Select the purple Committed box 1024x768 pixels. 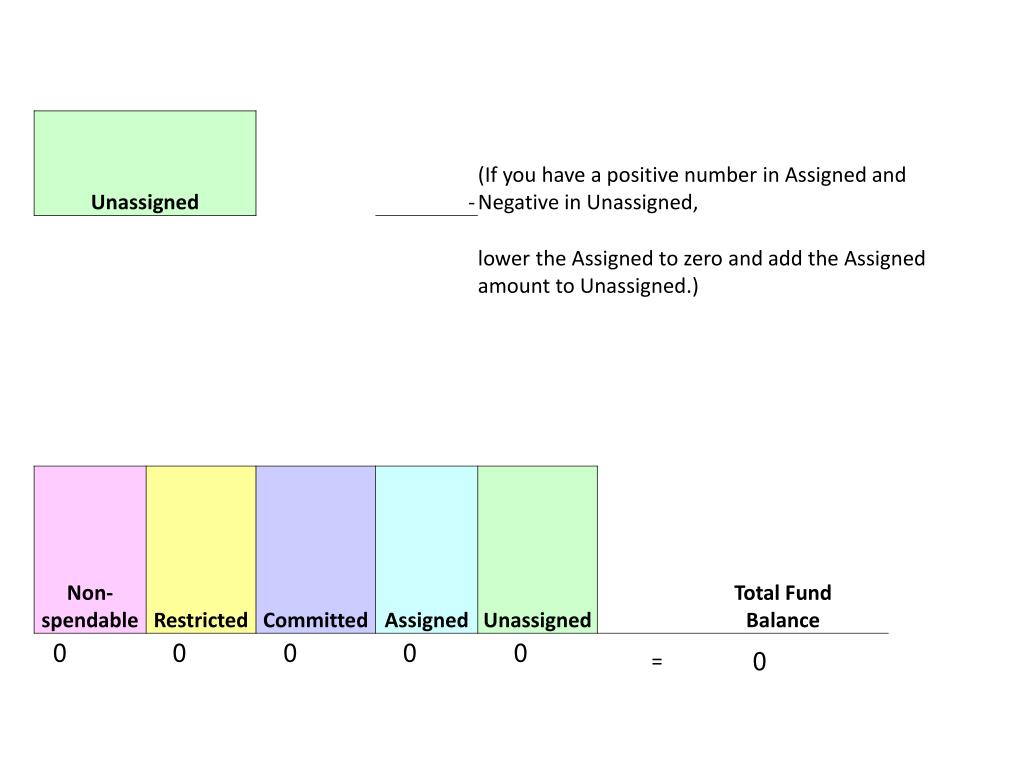[x=315, y=550]
